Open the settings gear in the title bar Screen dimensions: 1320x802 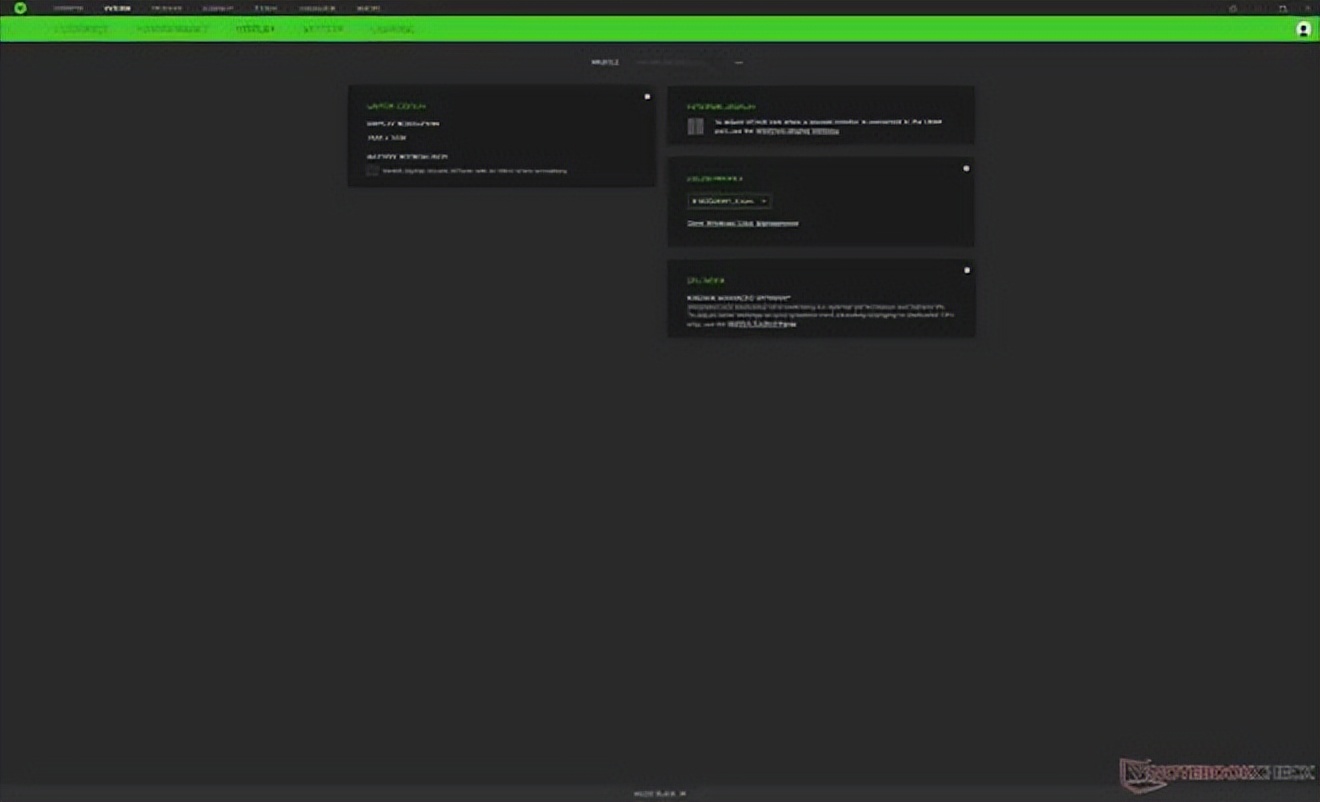[1233, 8]
